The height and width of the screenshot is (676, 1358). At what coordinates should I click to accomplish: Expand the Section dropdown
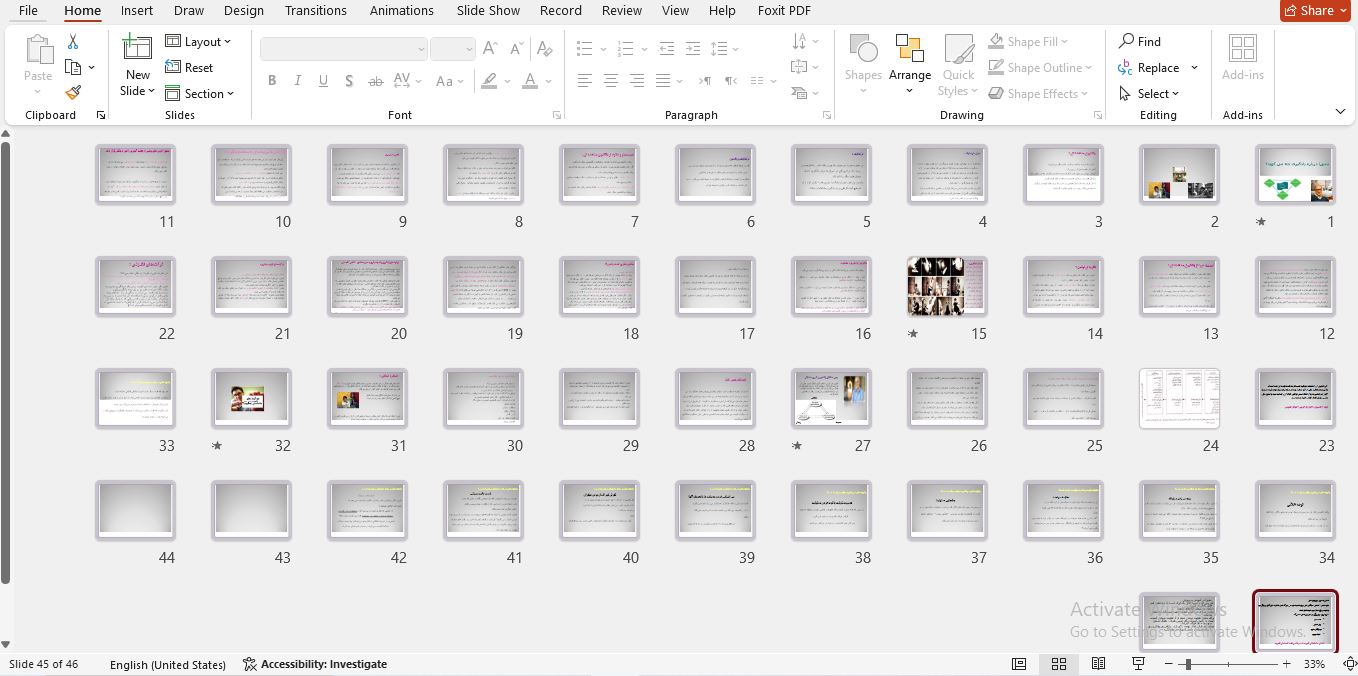click(199, 93)
